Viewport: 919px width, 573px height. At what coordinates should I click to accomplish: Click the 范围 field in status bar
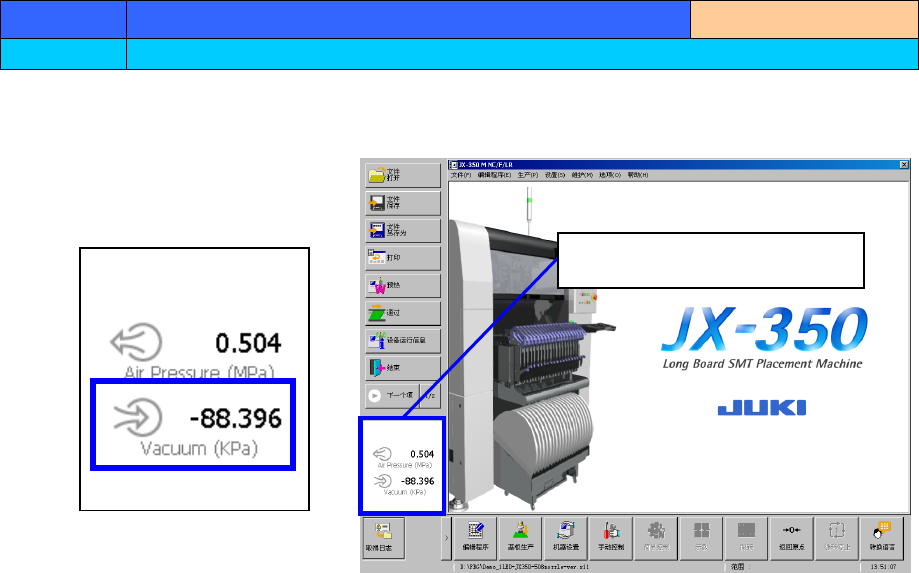point(791,567)
